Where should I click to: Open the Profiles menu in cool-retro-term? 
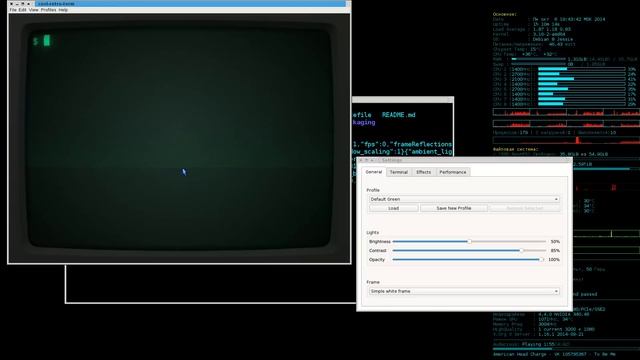(x=49, y=10)
